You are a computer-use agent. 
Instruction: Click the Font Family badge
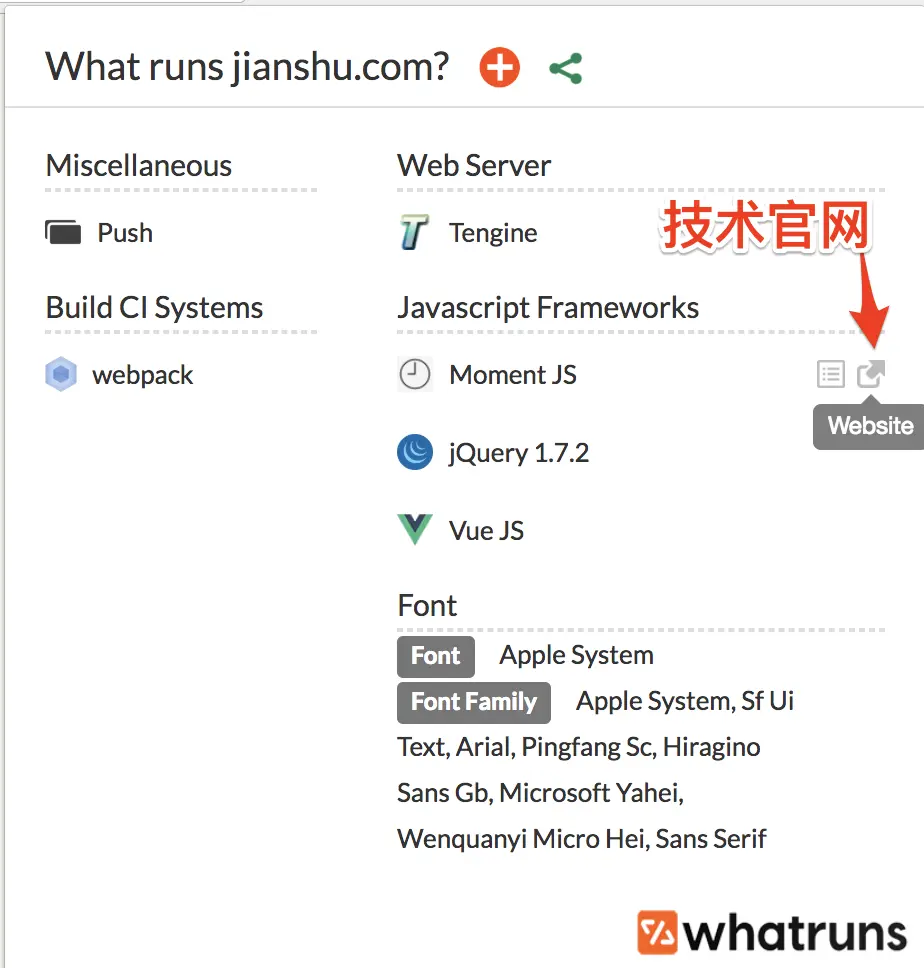click(474, 703)
